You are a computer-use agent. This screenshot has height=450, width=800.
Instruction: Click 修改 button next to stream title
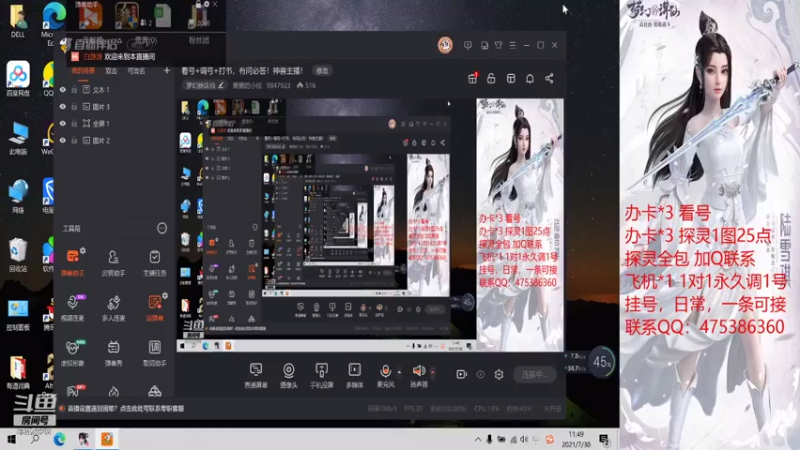tap(322, 71)
